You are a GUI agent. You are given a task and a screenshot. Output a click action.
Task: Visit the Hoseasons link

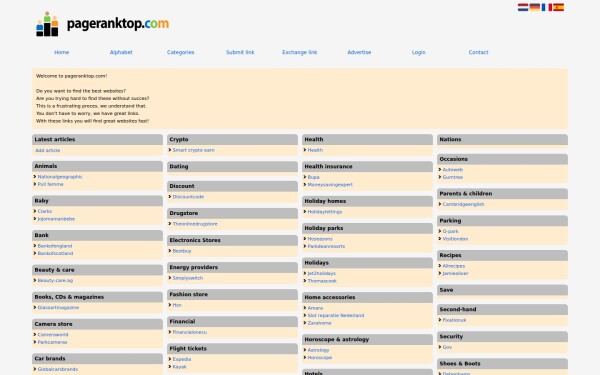coord(320,239)
